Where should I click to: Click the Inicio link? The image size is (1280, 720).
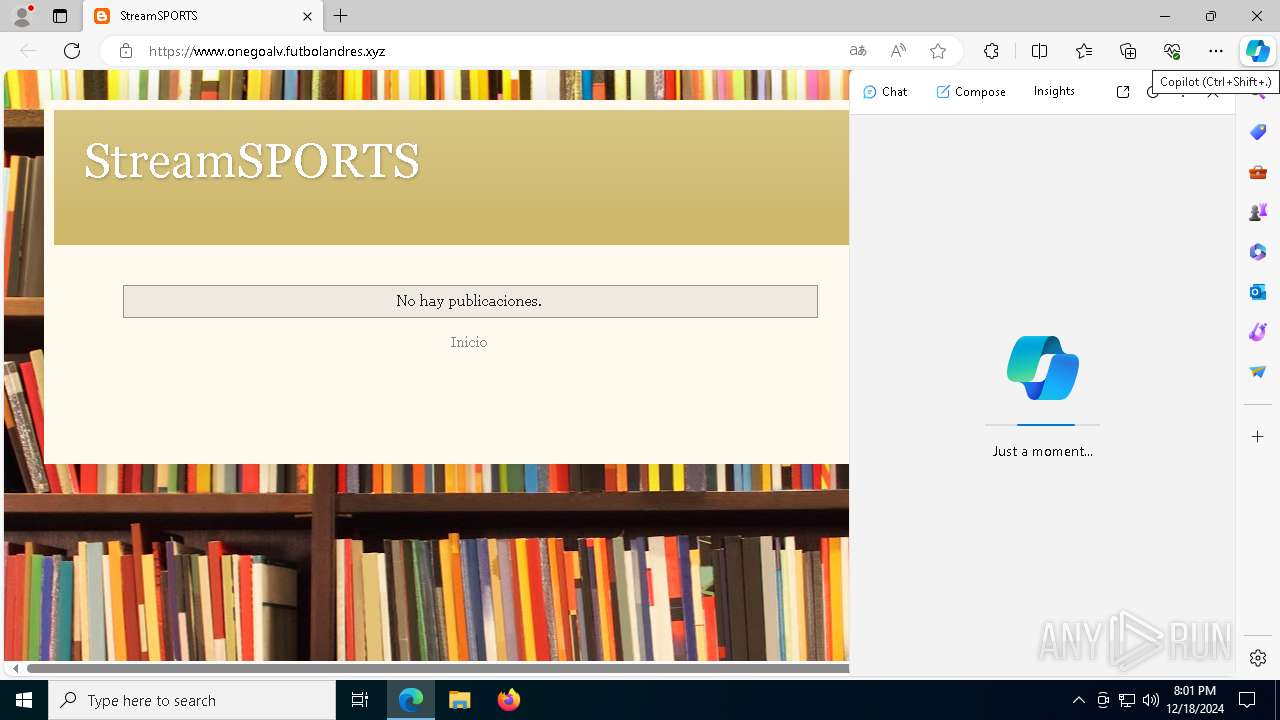(469, 342)
